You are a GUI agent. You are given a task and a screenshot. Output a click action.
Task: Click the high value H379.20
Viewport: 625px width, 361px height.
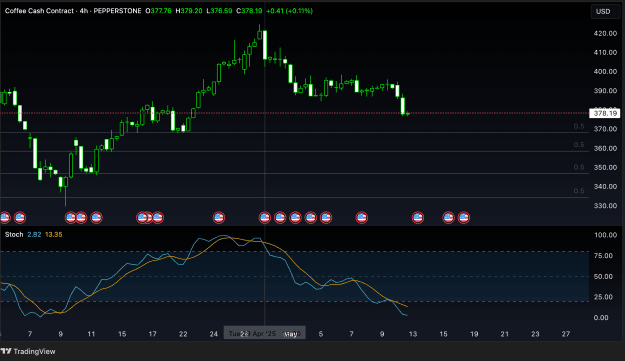coord(189,11)
